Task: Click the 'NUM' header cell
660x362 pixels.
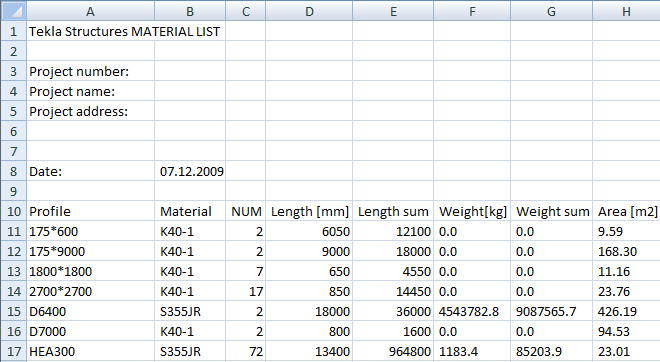Action: coord(246,211)
